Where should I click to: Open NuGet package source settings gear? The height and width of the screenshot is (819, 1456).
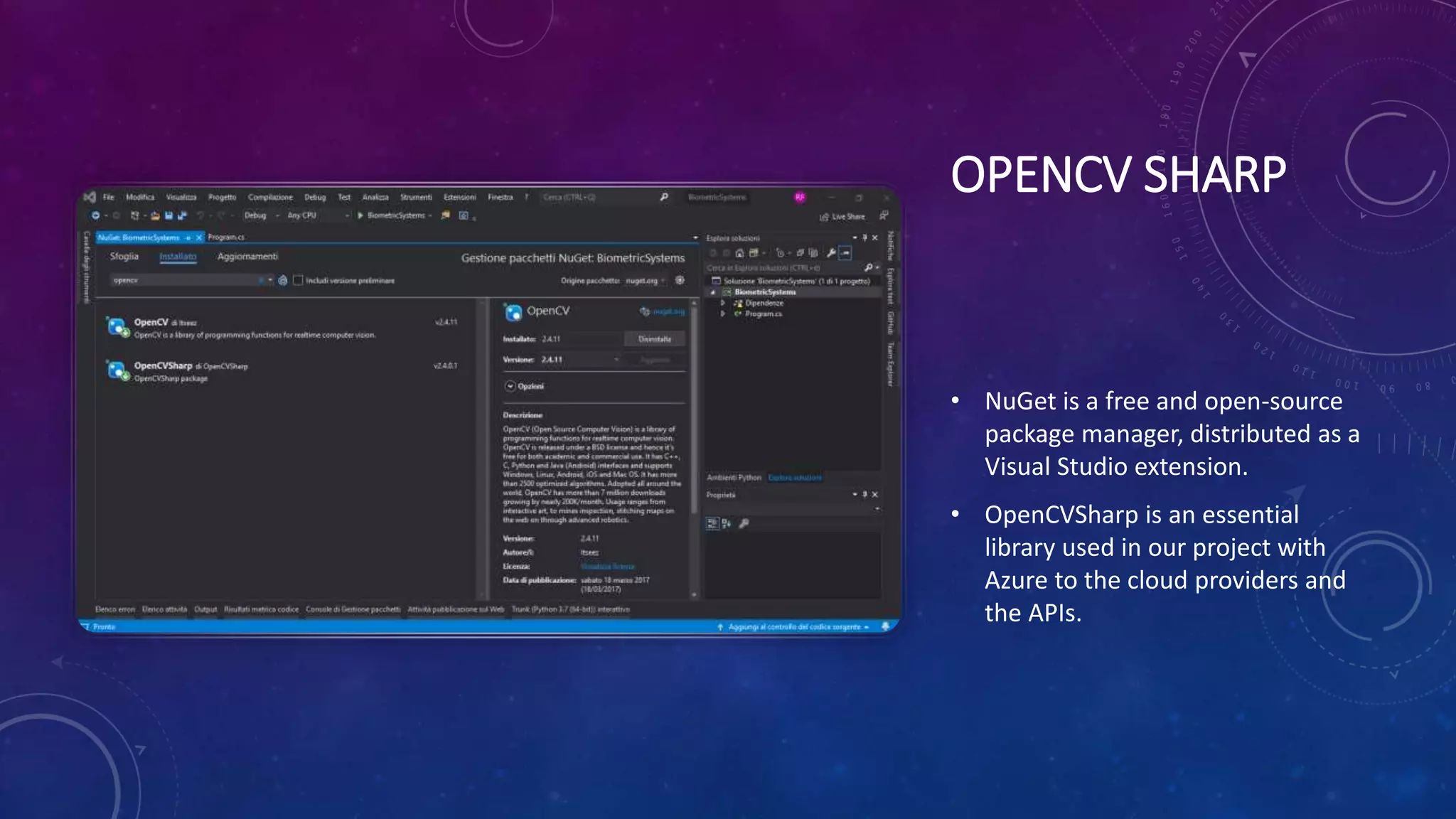tap(680, 280)
